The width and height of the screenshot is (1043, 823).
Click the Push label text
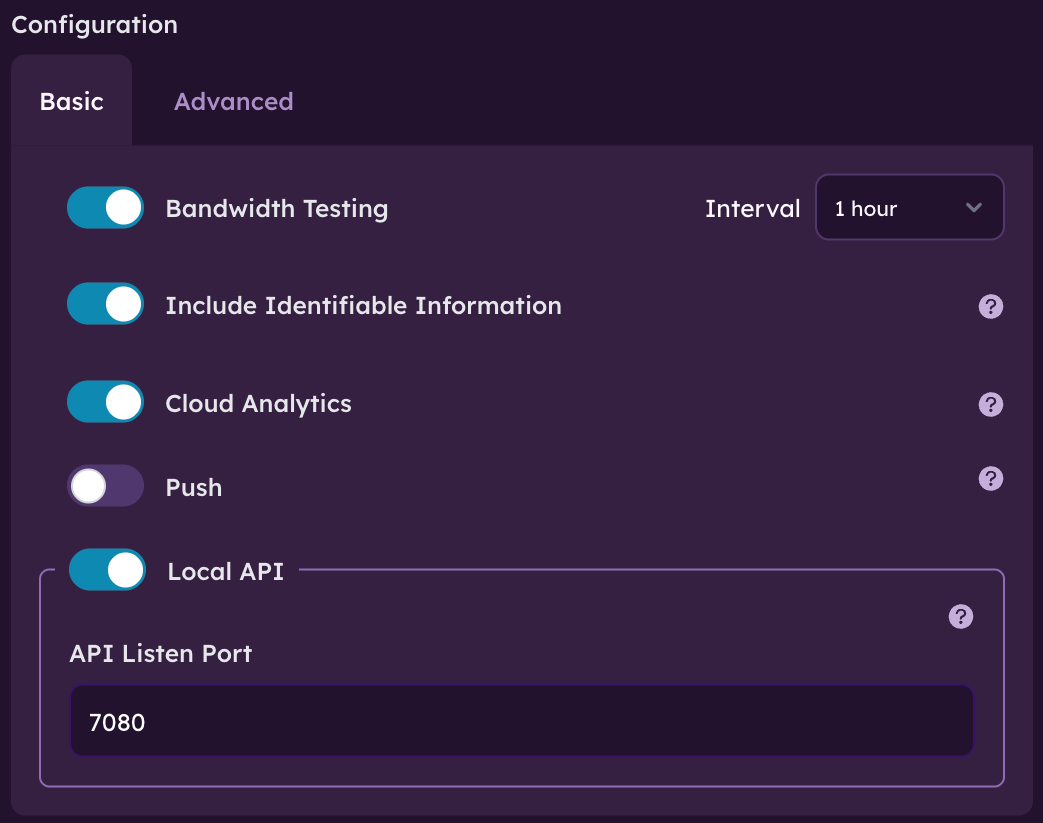193,488
